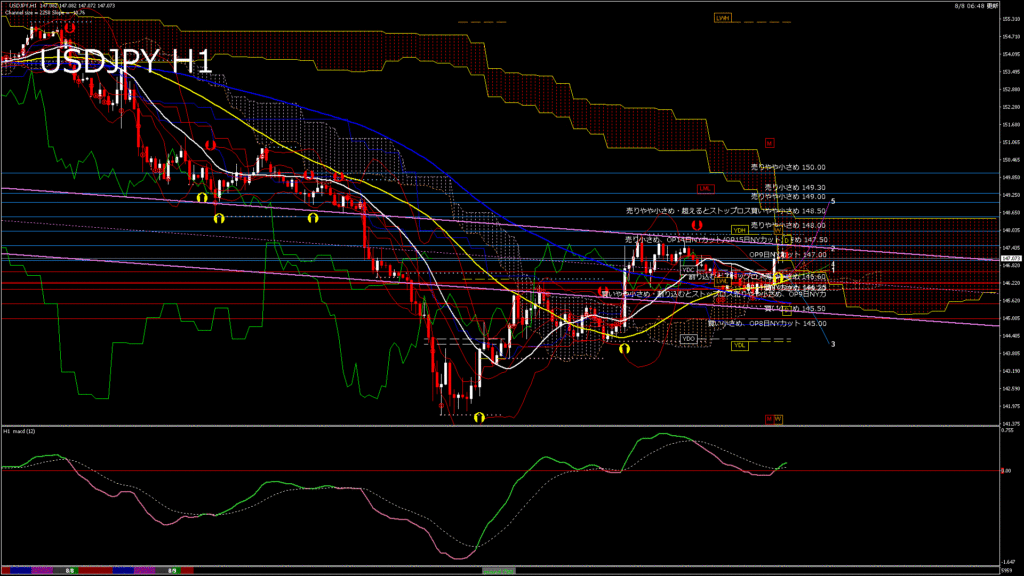This screenshot has height=576, width=1024.
Task: Click the red arrow marker at the chart's highest peak
Action: click(70, 27)
